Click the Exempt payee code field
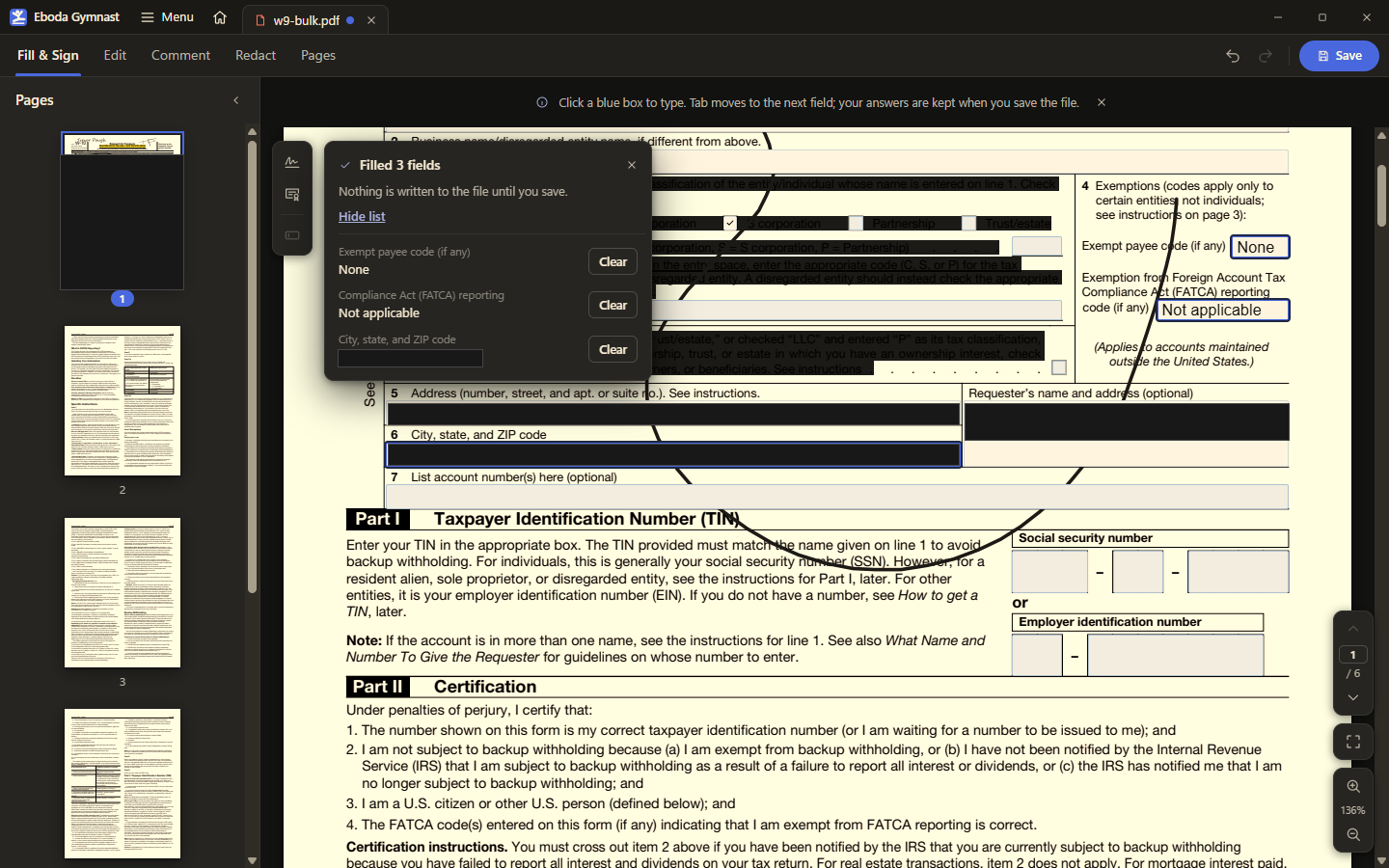Screen dimensions: 1389x868 coord(1260,247)
